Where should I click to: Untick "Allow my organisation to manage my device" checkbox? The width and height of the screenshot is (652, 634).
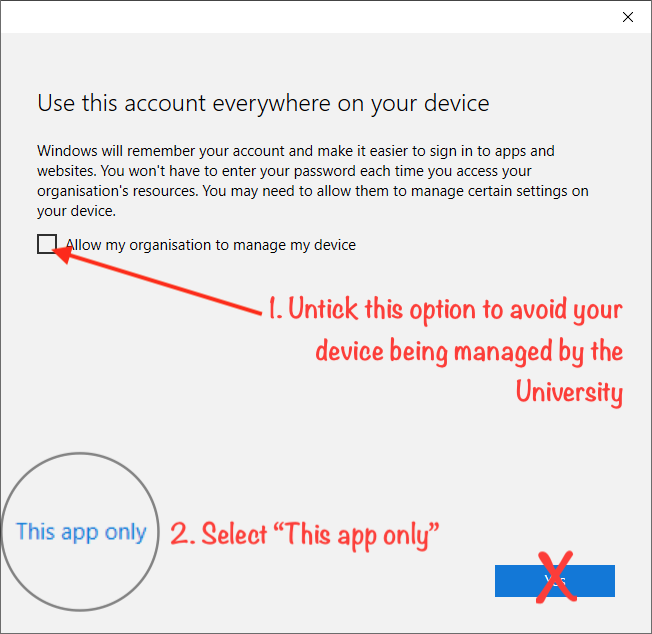tap(47, 244)
